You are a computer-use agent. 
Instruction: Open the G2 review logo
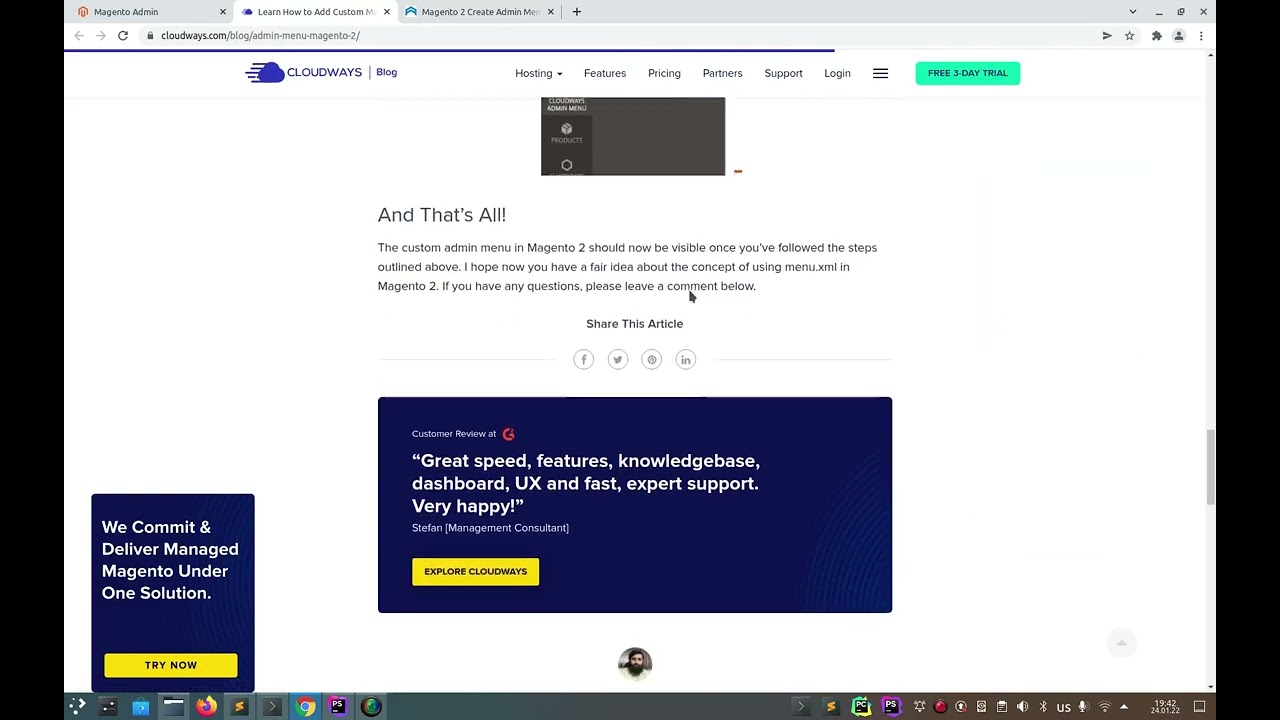pyautogui.click(x=509, y=434)
